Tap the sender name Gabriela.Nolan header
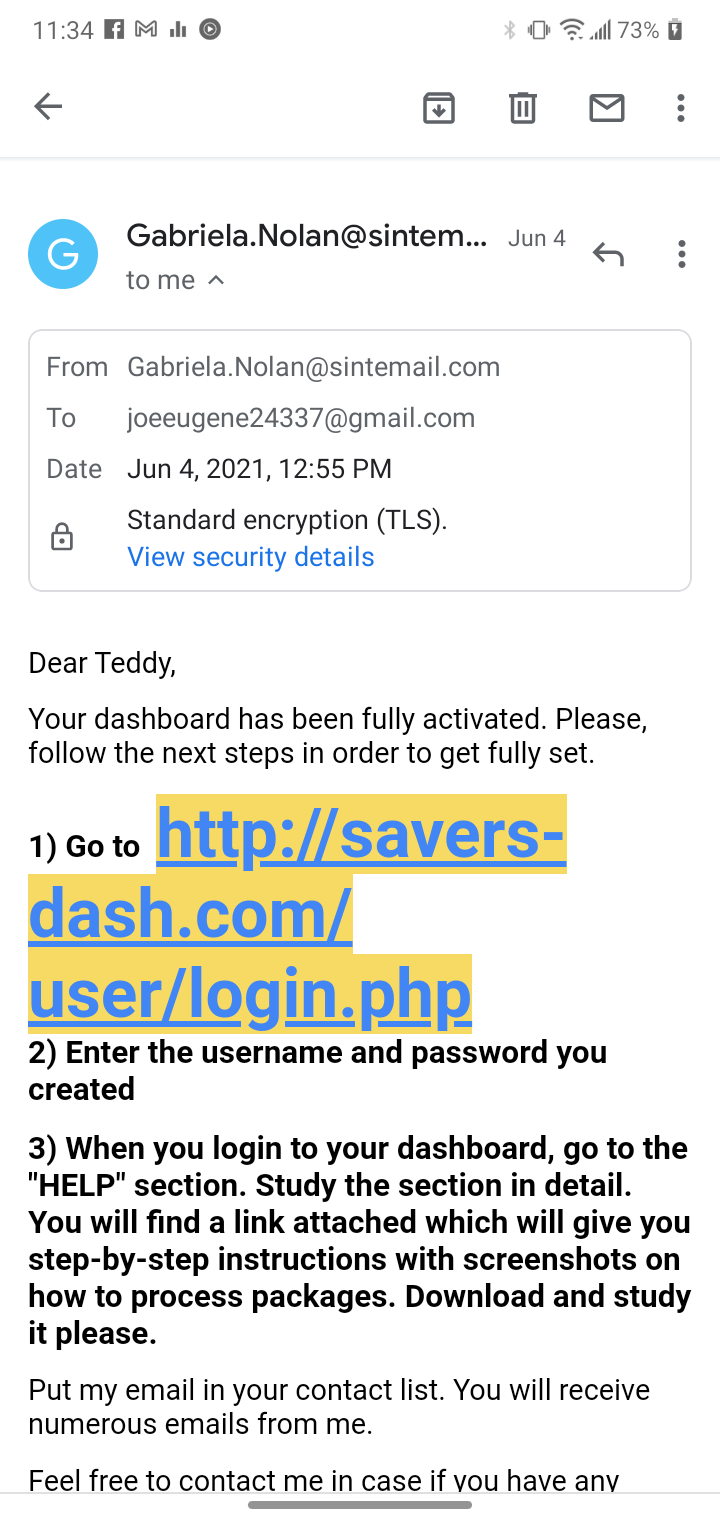Screen dimensions: 720x1520 [307, 236]
